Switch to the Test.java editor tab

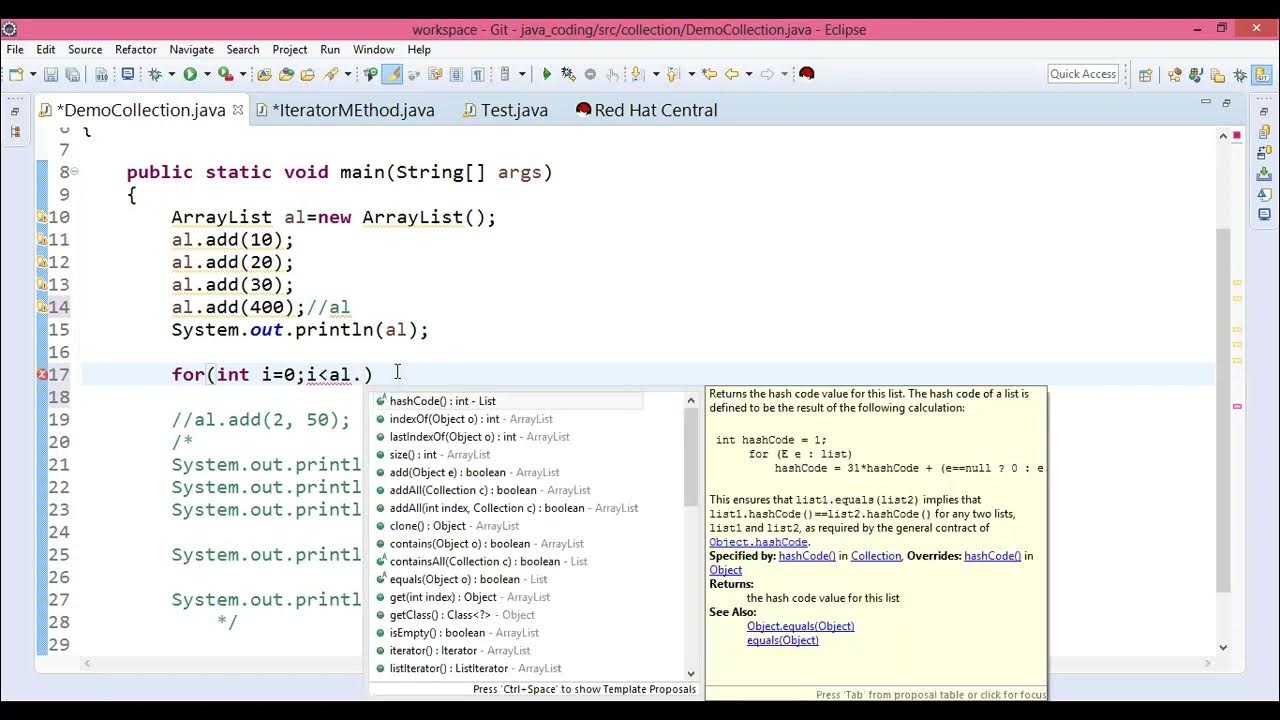point(506,110)
